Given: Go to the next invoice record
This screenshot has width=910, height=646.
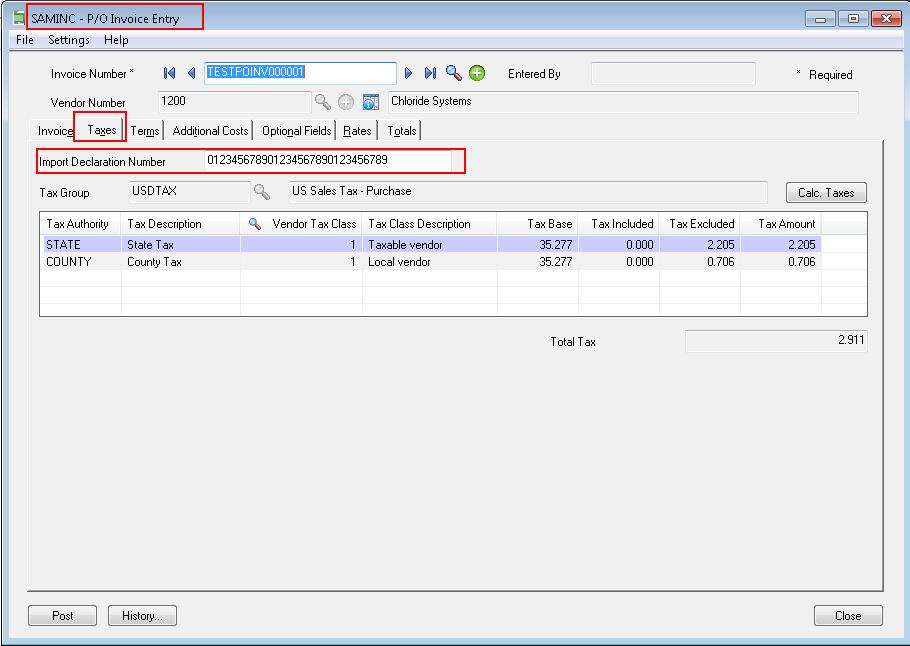Looking at the screenshot, I should pyautogui.click(x=408, y=73).
